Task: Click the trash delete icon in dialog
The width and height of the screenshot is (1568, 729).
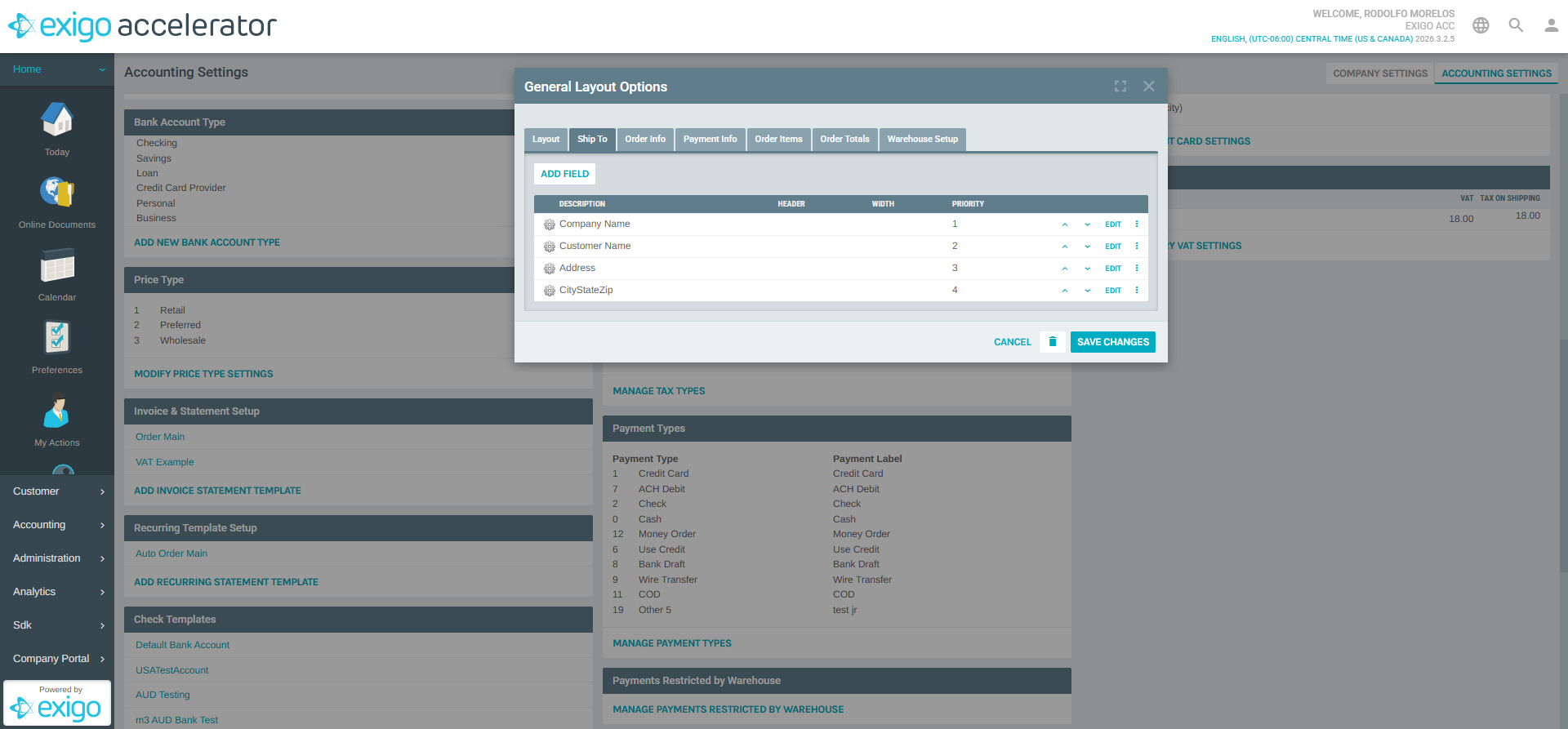Action: [1053, 342]
